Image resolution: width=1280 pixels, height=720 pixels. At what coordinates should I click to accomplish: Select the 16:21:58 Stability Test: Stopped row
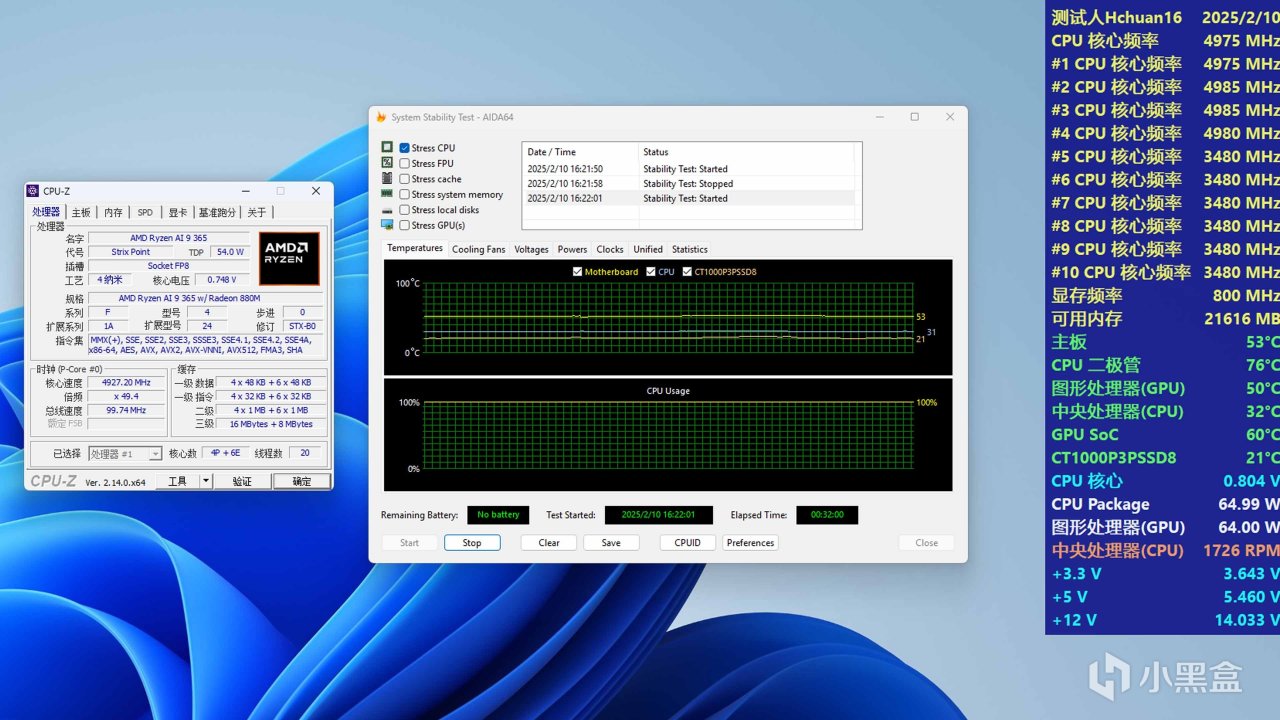(689, 184)
